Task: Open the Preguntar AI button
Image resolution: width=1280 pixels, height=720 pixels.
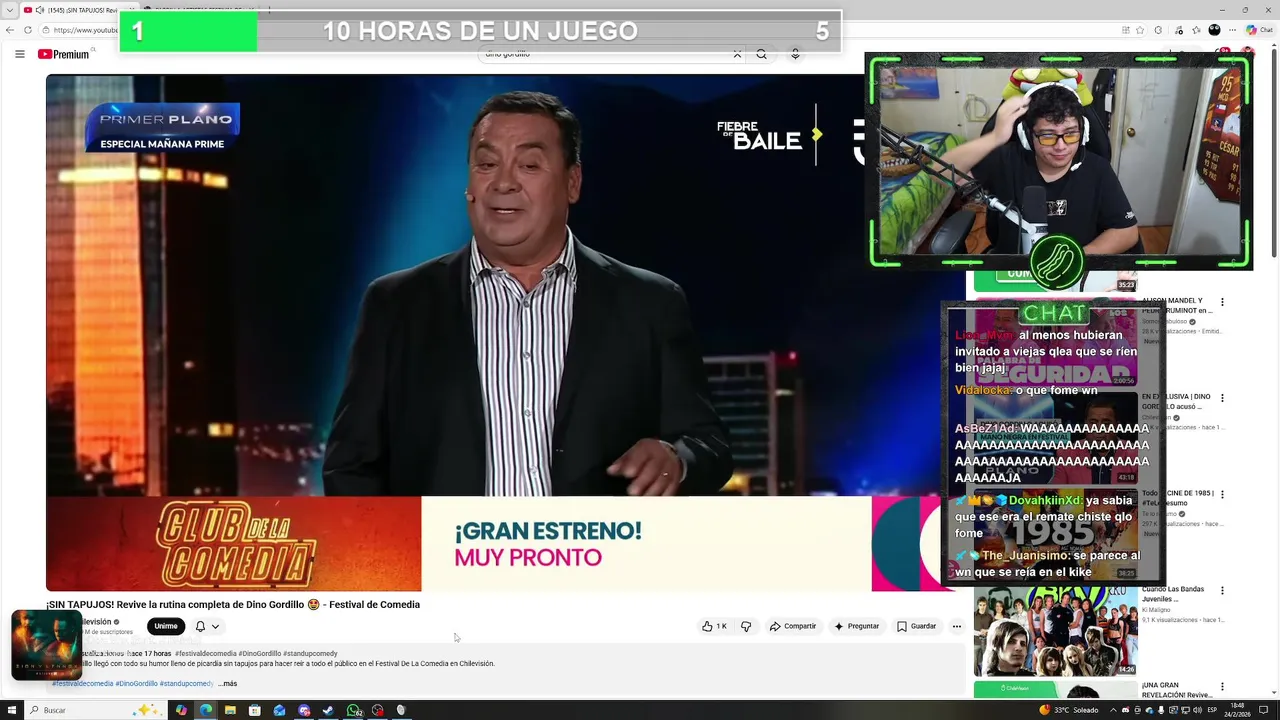Action: (856, 626)
